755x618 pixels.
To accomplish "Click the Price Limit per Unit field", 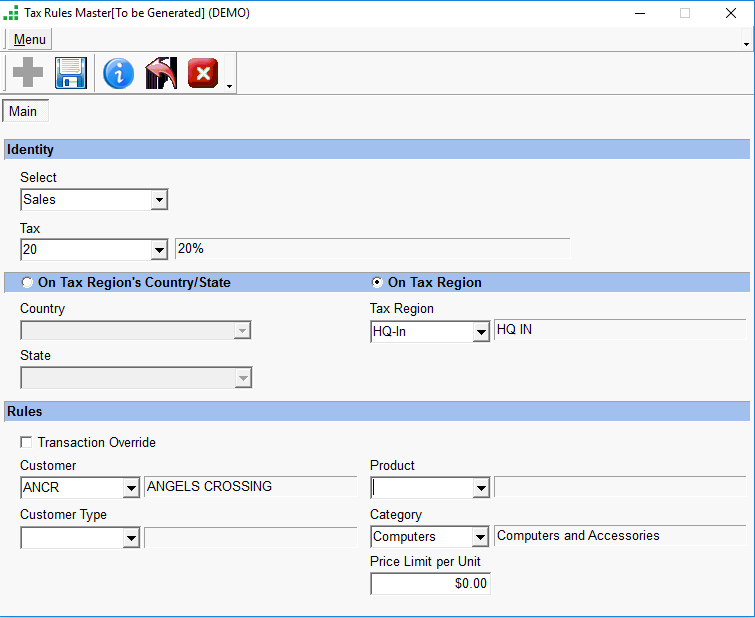I will (x=430, y=584).
